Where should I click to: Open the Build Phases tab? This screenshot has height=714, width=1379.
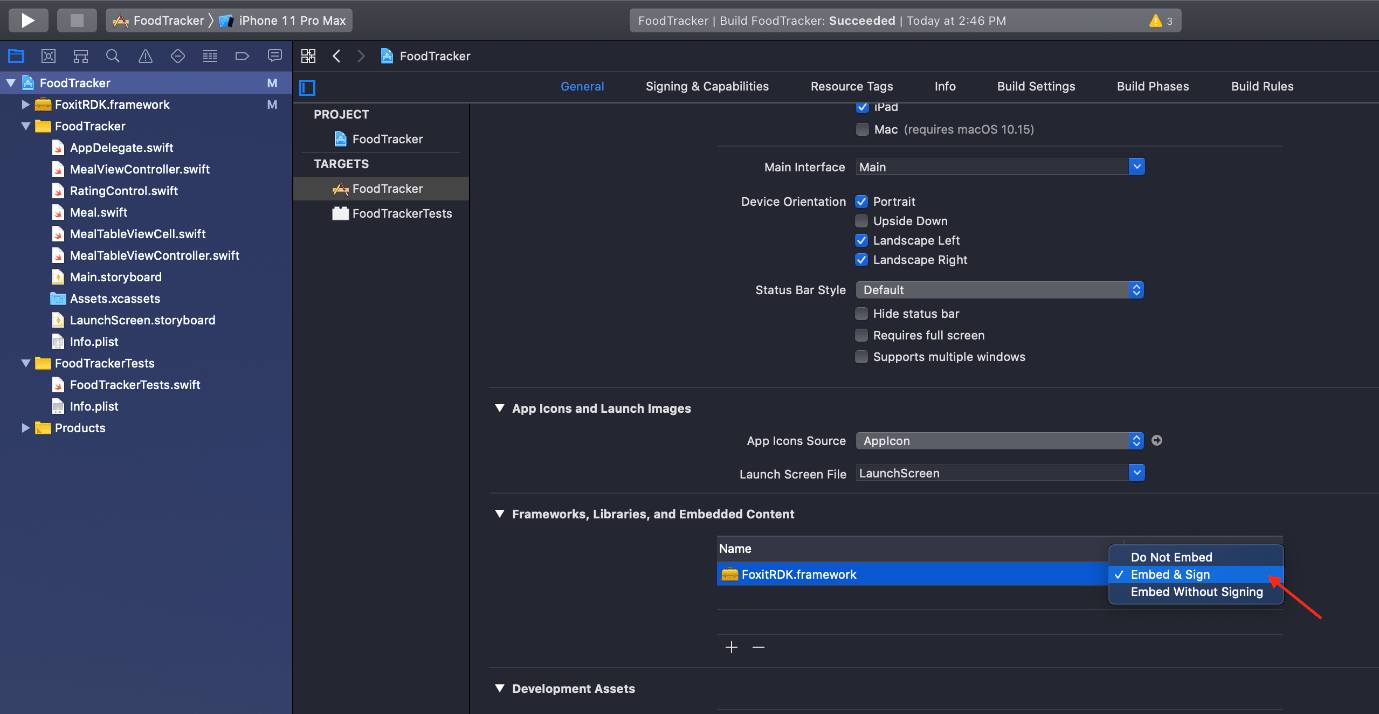[x=1153, y=87]
